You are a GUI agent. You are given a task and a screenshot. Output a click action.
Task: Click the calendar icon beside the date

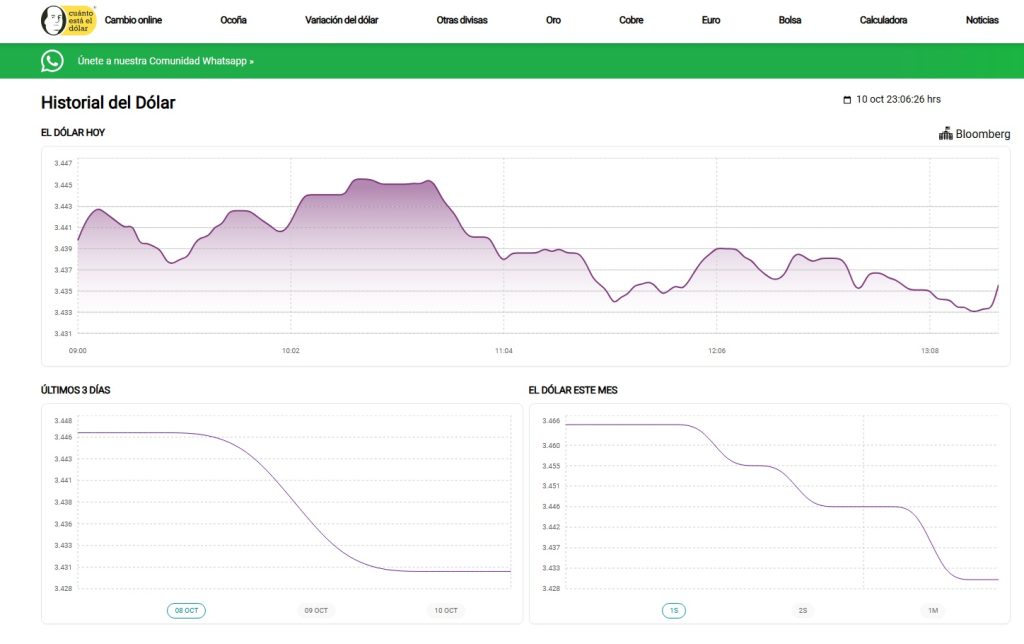(848, 100)
